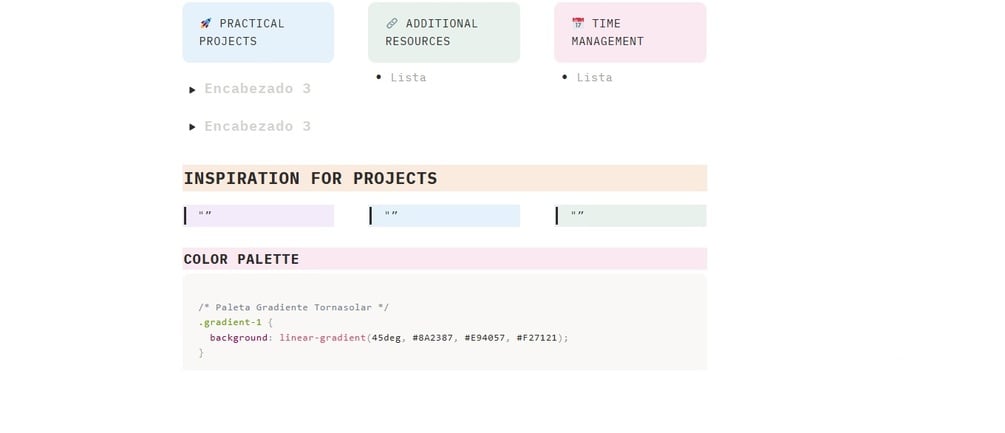Click the Color Palette heading
This screenshot has height=433, width=1005.
coord(241,259)
